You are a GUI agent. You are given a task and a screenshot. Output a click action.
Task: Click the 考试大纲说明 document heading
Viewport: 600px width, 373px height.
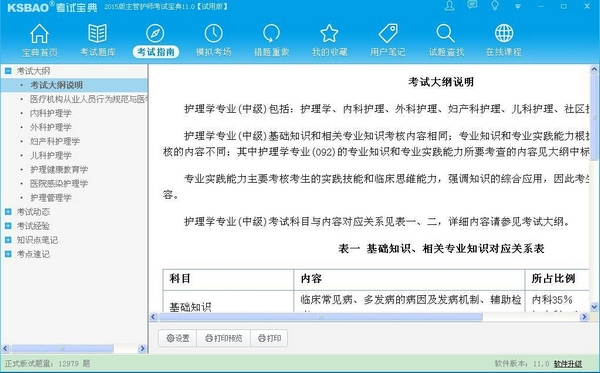click(441, 82)
